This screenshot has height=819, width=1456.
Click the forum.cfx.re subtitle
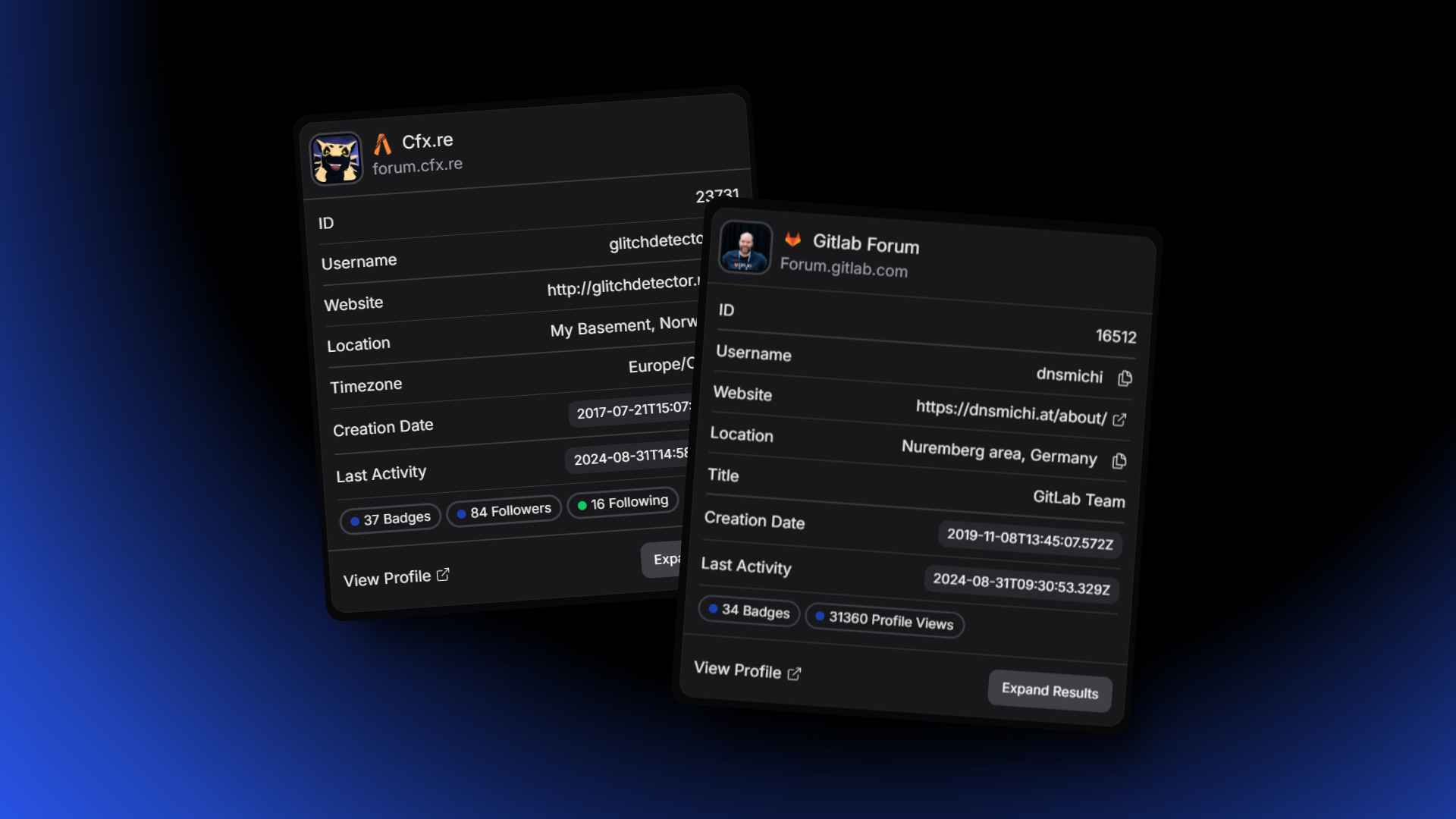pos(417,165)
